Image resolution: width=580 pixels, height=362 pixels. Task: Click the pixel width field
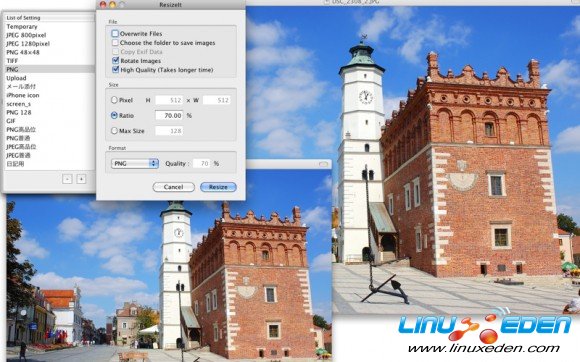coord(217,100)
